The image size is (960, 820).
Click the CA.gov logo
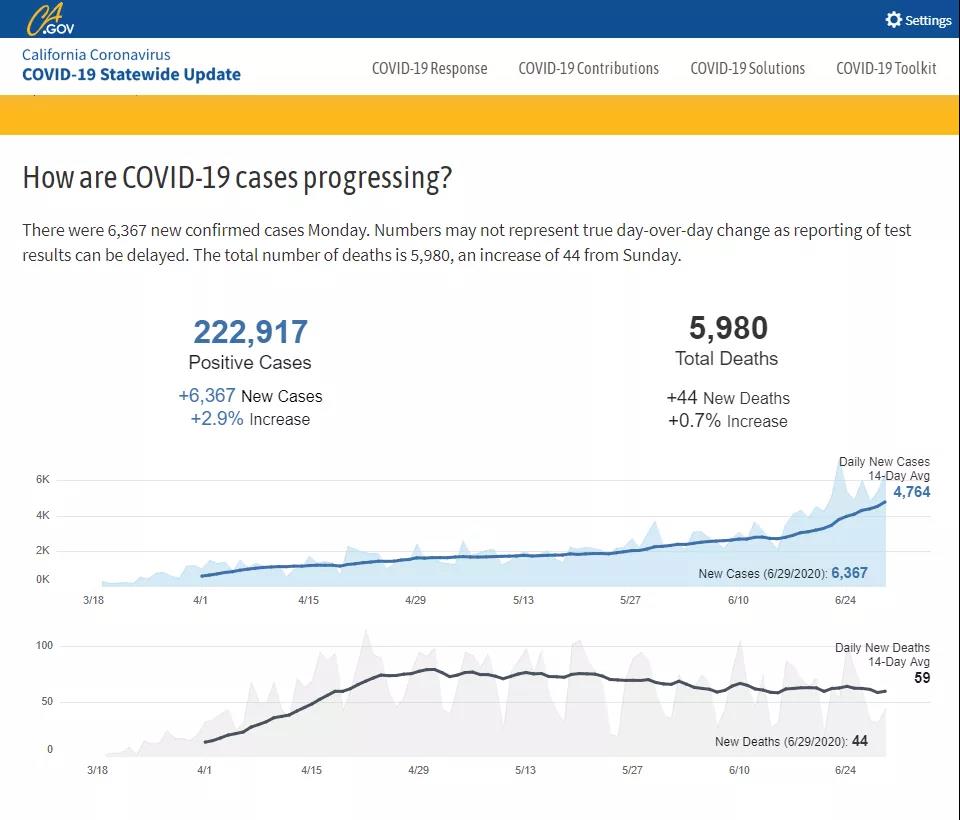pos(50,19)
